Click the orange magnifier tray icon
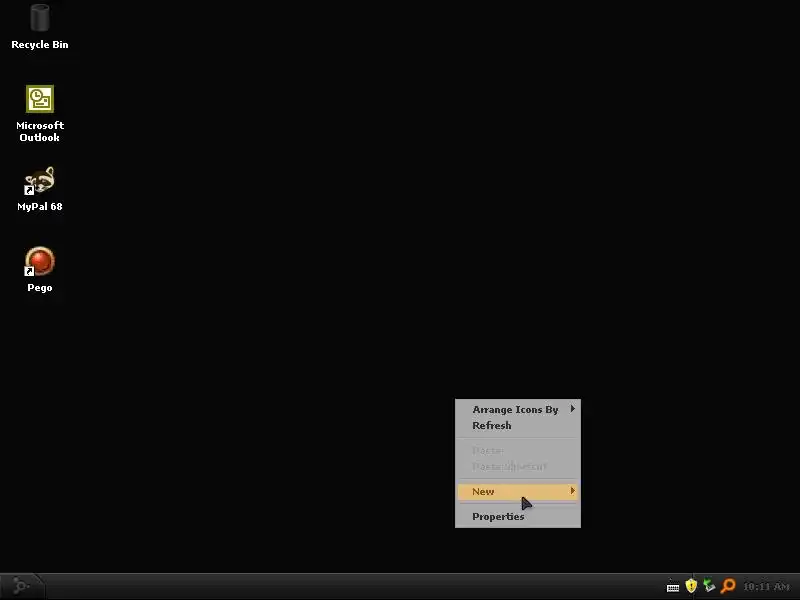 728,586
